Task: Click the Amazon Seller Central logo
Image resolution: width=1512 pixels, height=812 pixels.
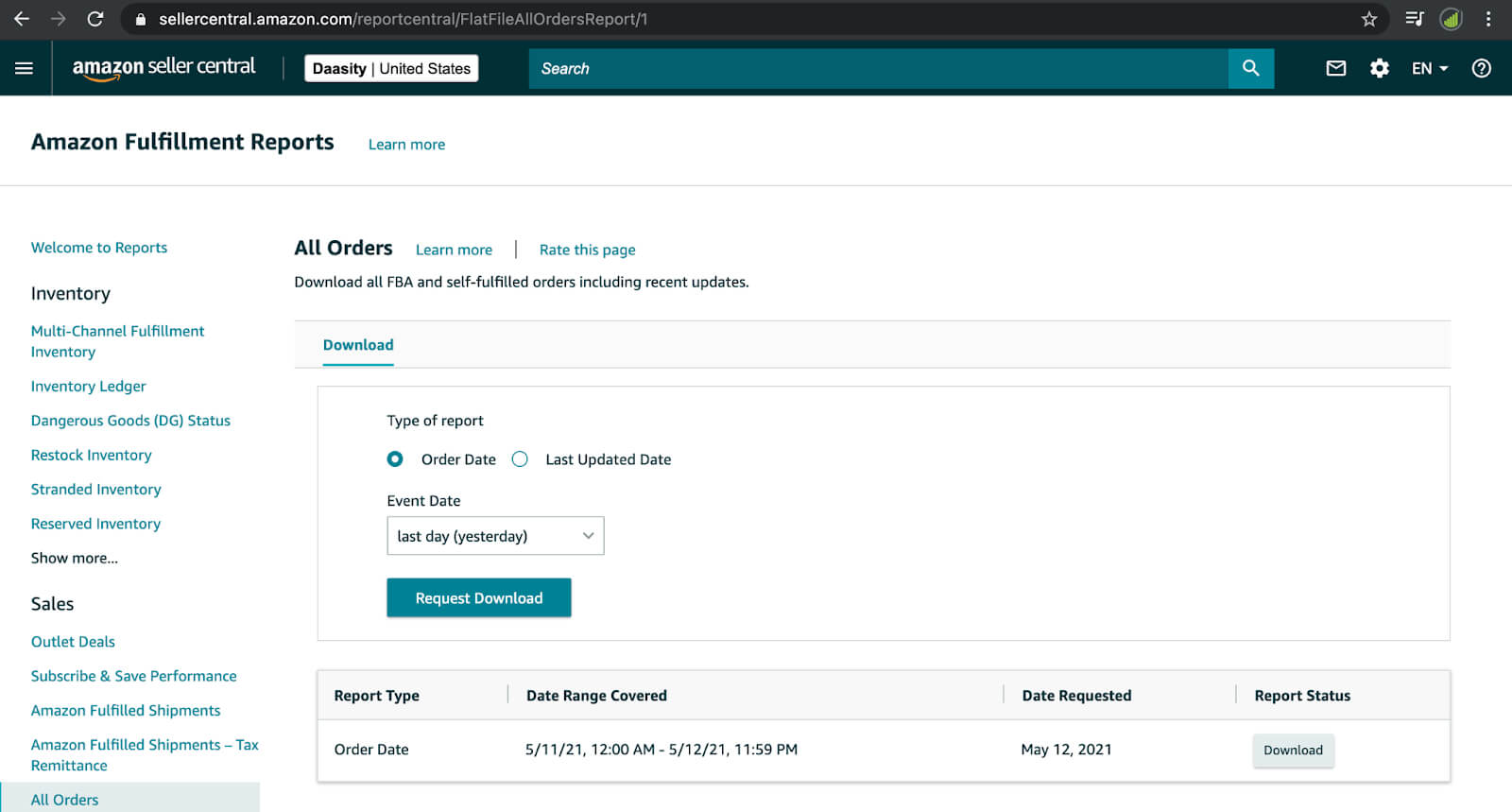Action: click(x=163, y=68)
